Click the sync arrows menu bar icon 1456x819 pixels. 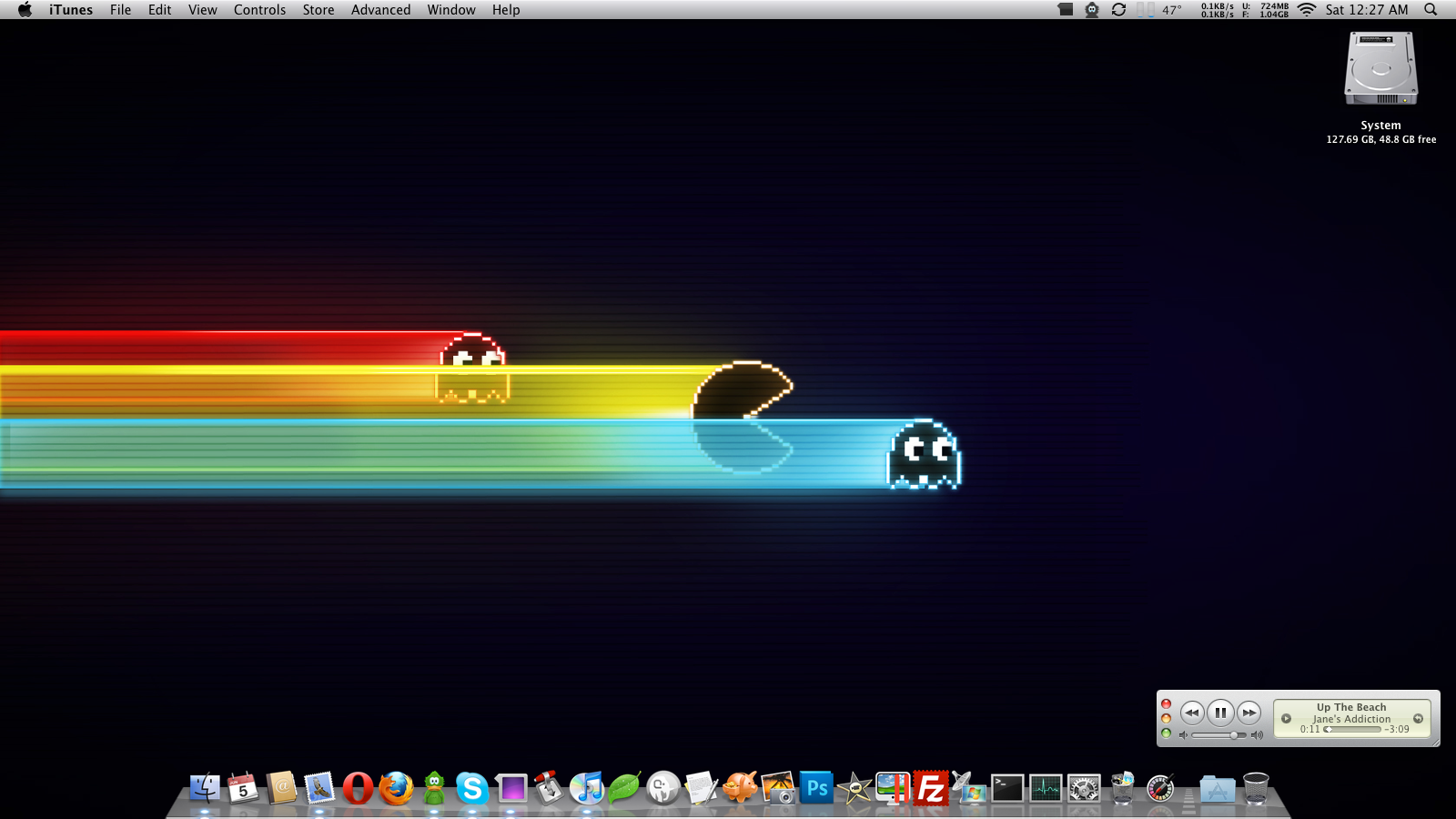(x=1118, y=10)
